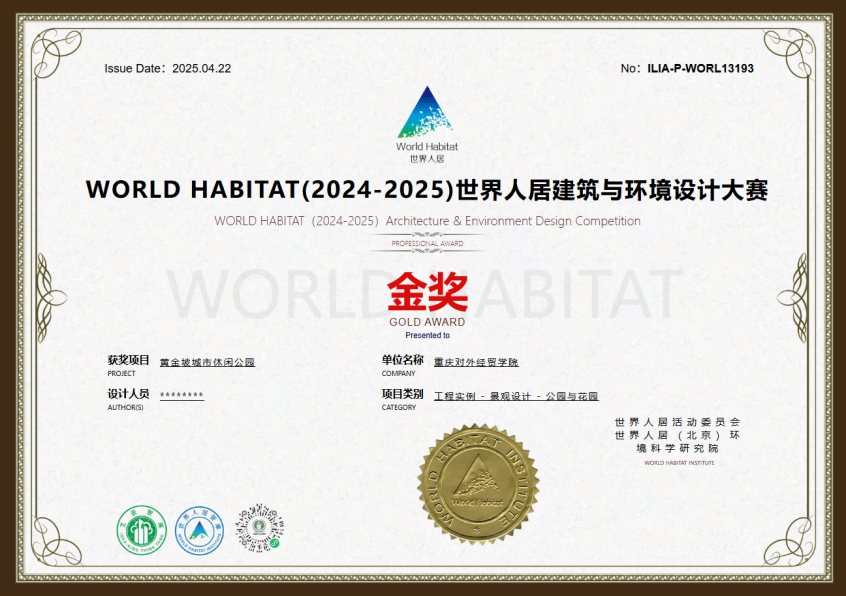Click the masked author asterisks field
This screenshot has height=596, width=846.
tap(181, 396)
